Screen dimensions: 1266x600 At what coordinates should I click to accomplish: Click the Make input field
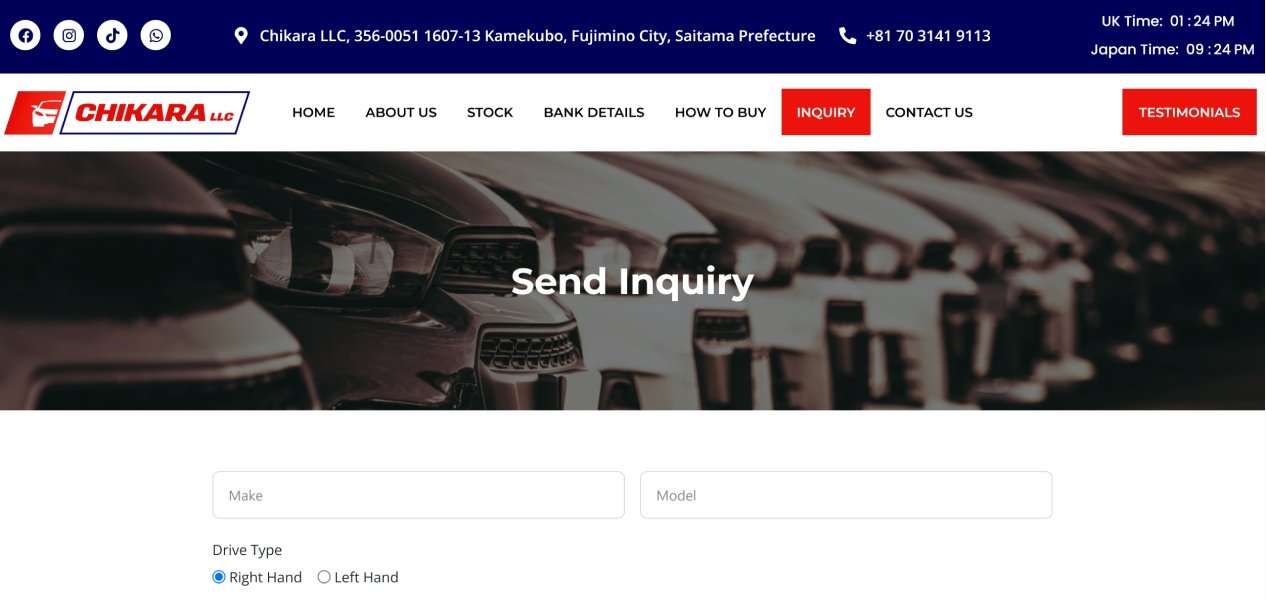point(419,495)
